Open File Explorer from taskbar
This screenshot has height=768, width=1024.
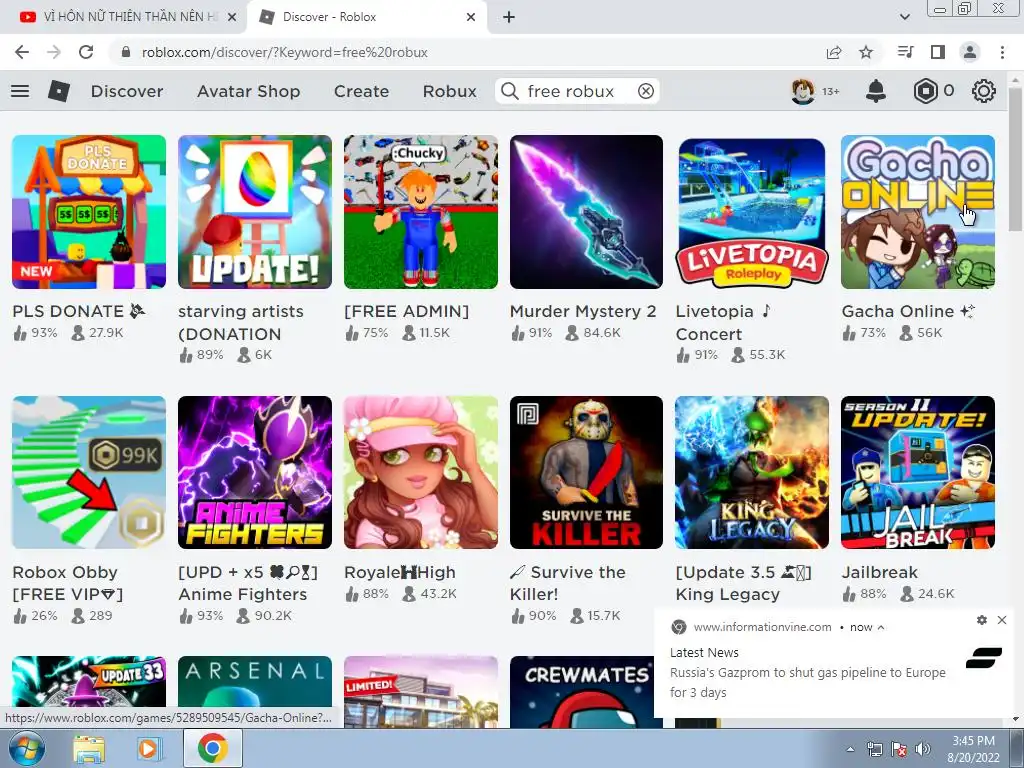pos(89,748)
